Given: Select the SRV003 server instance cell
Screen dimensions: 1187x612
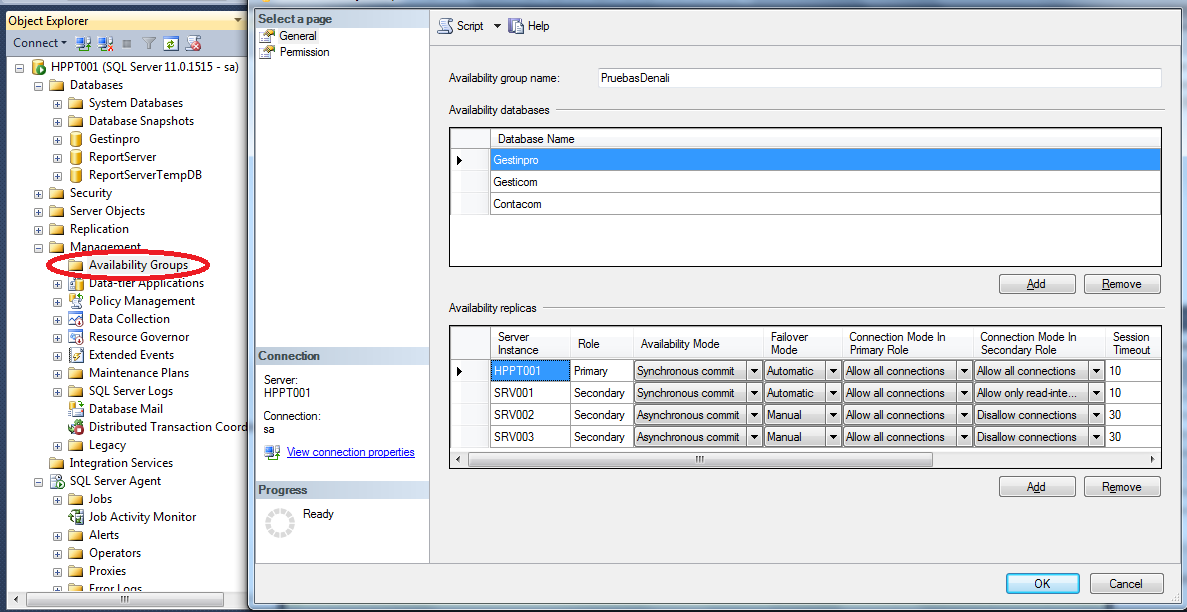Looking at the screenshot, I should click(530, 437).
